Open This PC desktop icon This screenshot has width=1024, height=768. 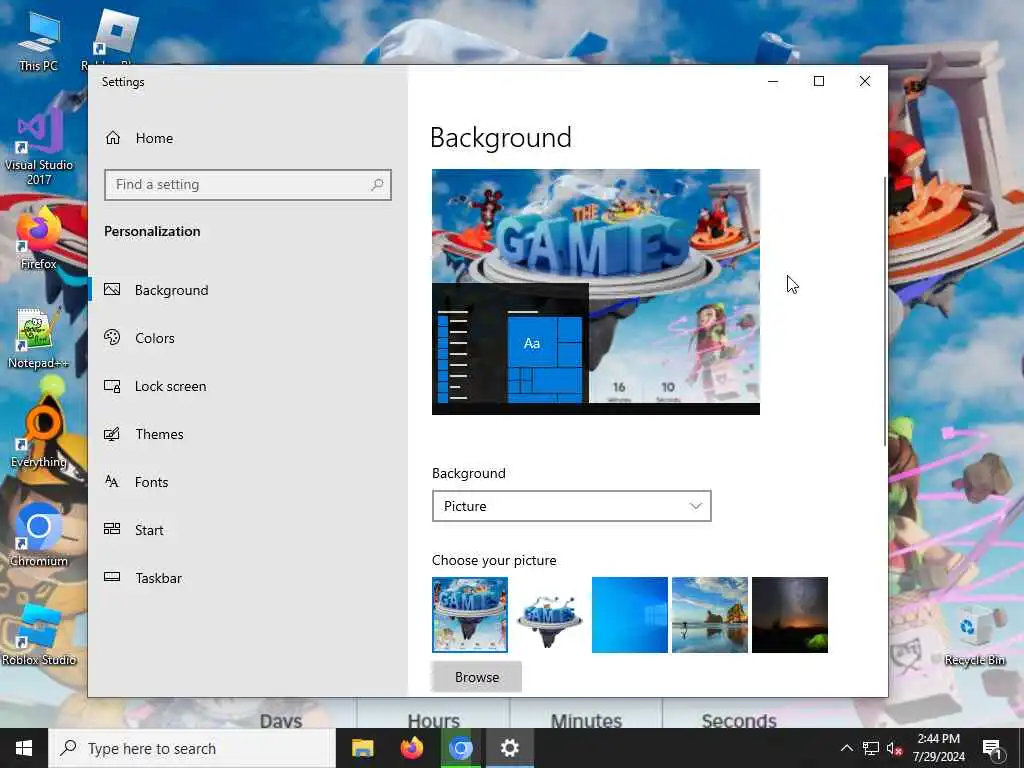point(38,40)
